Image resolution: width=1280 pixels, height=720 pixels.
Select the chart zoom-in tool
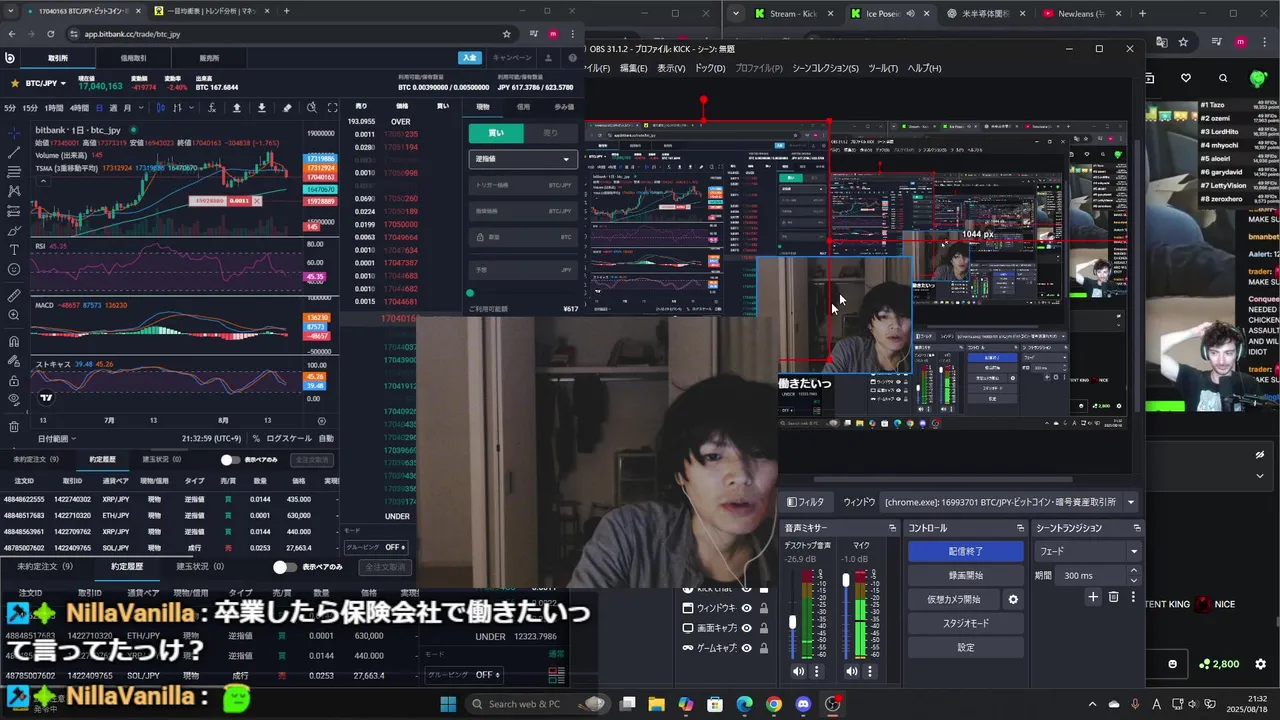pos(13,315)
